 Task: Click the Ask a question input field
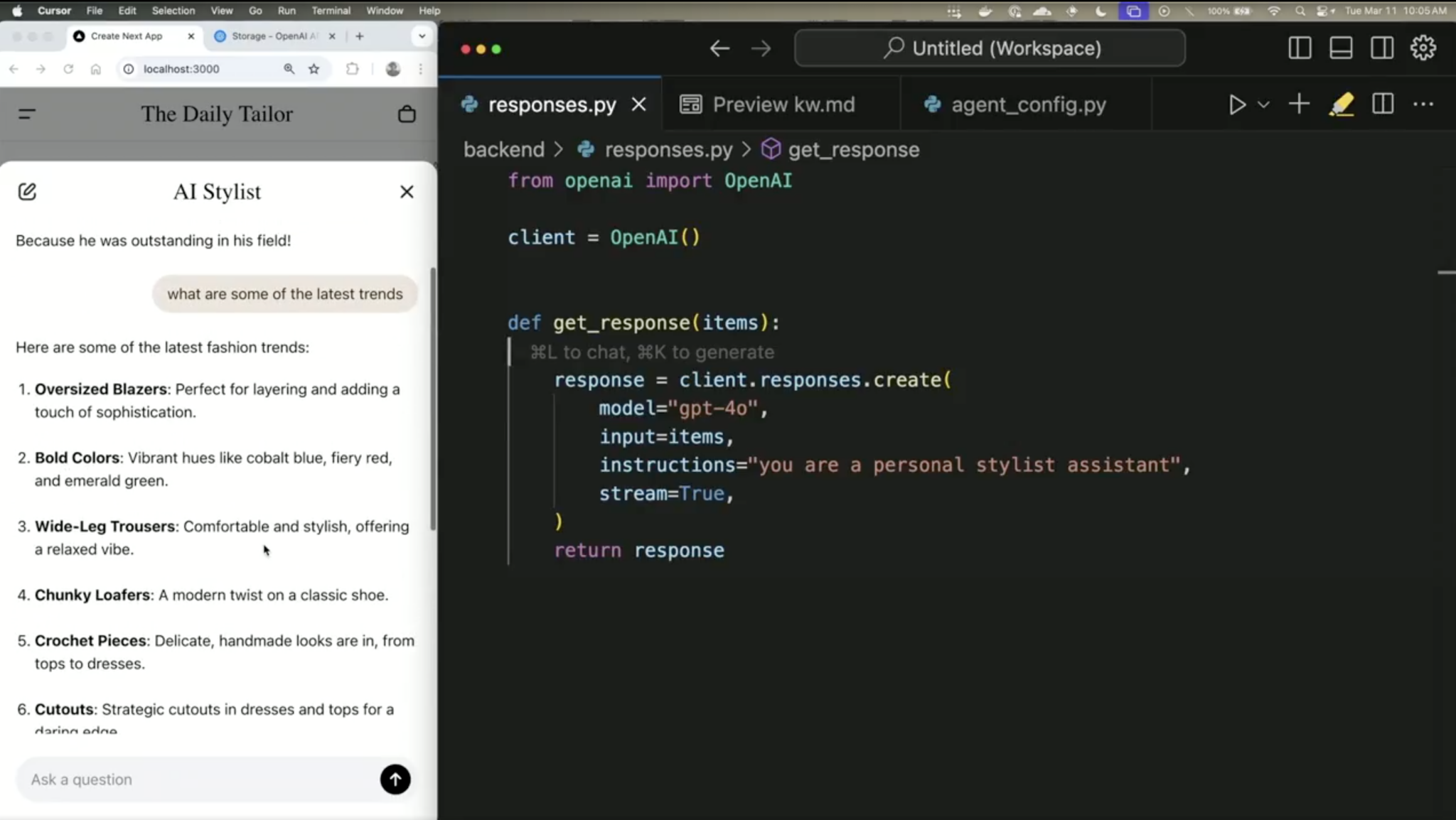pos(178,779)
